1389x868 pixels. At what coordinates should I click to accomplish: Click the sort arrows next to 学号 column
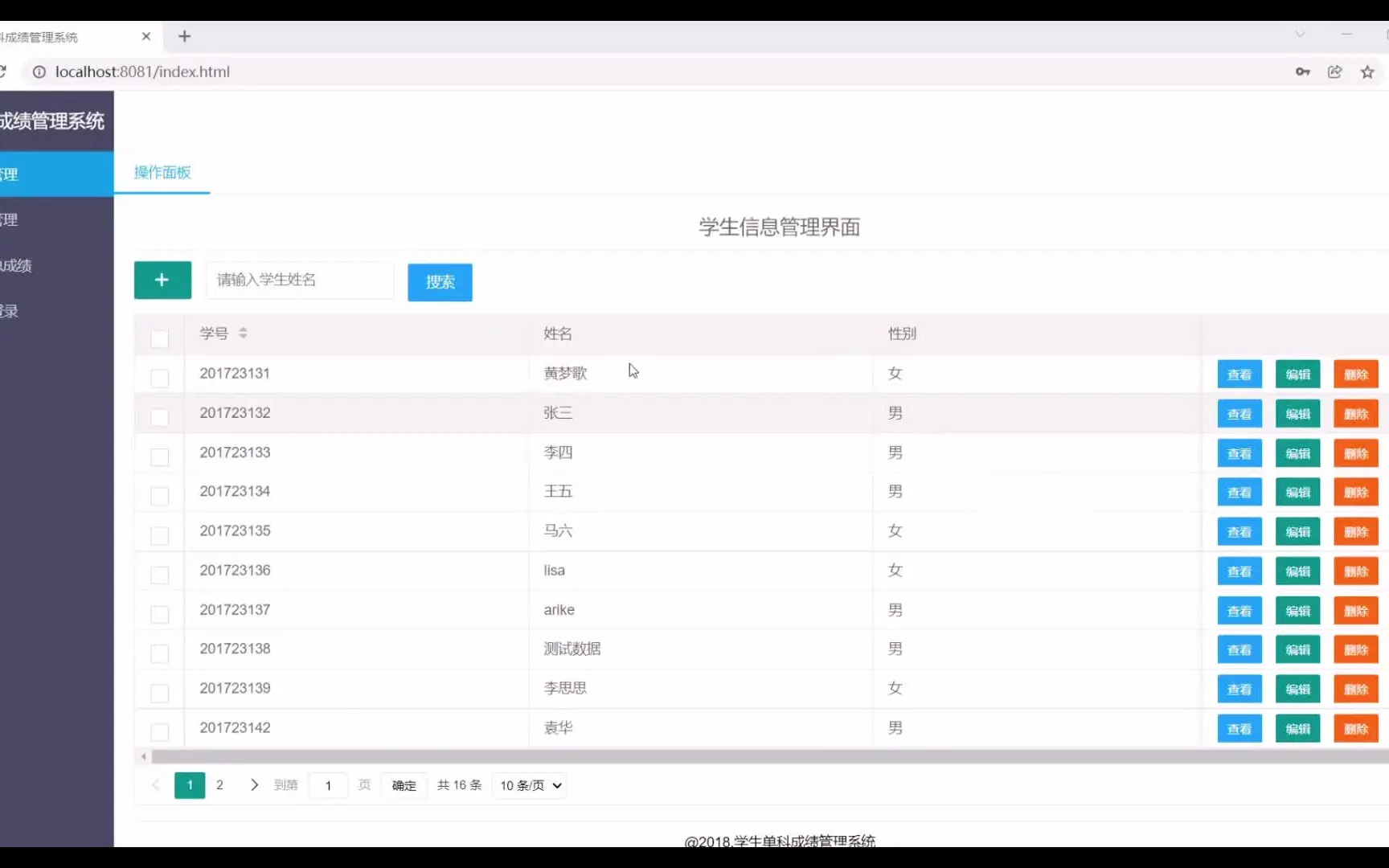[243, 333]
